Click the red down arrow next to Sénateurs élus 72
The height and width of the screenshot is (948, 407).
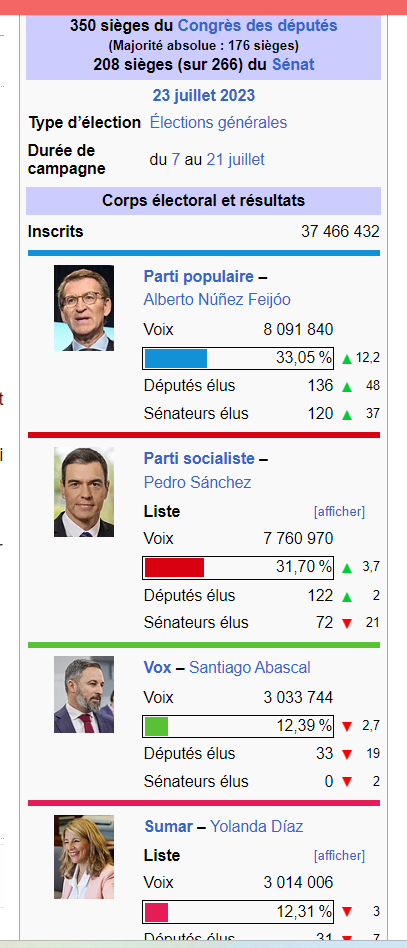347,623
